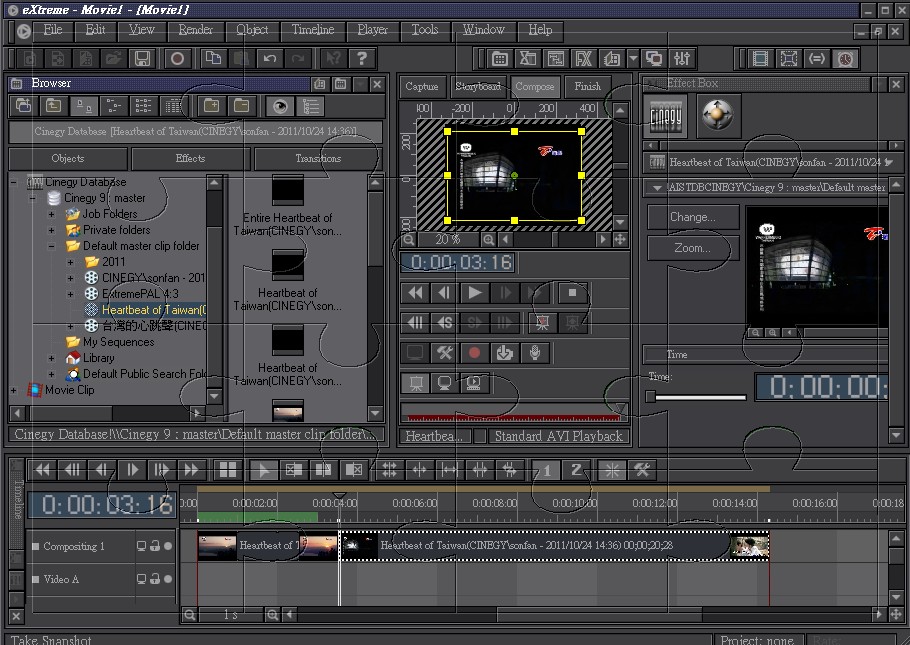The width and height of the screenshot is (910, 645).
Task: Click the Time slider handle in Effect Box
Action: [x=651, y=397]
